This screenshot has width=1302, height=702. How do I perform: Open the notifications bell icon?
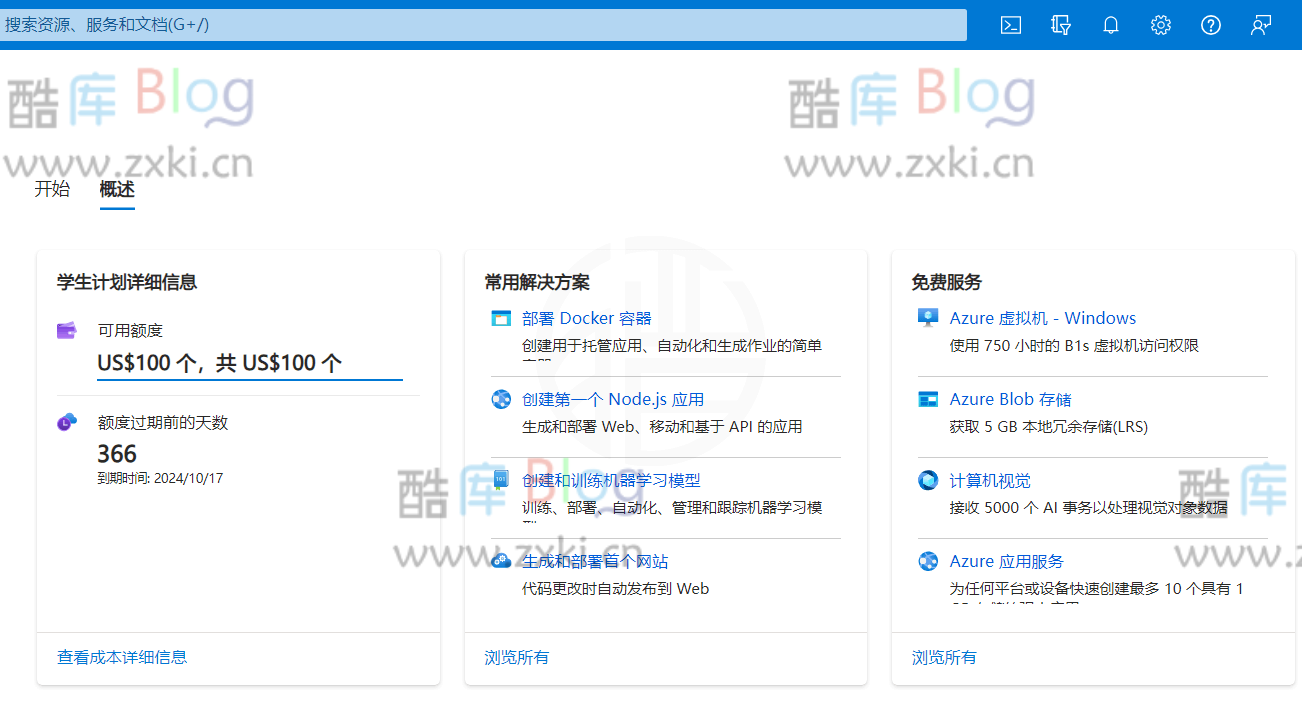[1110, 25]
